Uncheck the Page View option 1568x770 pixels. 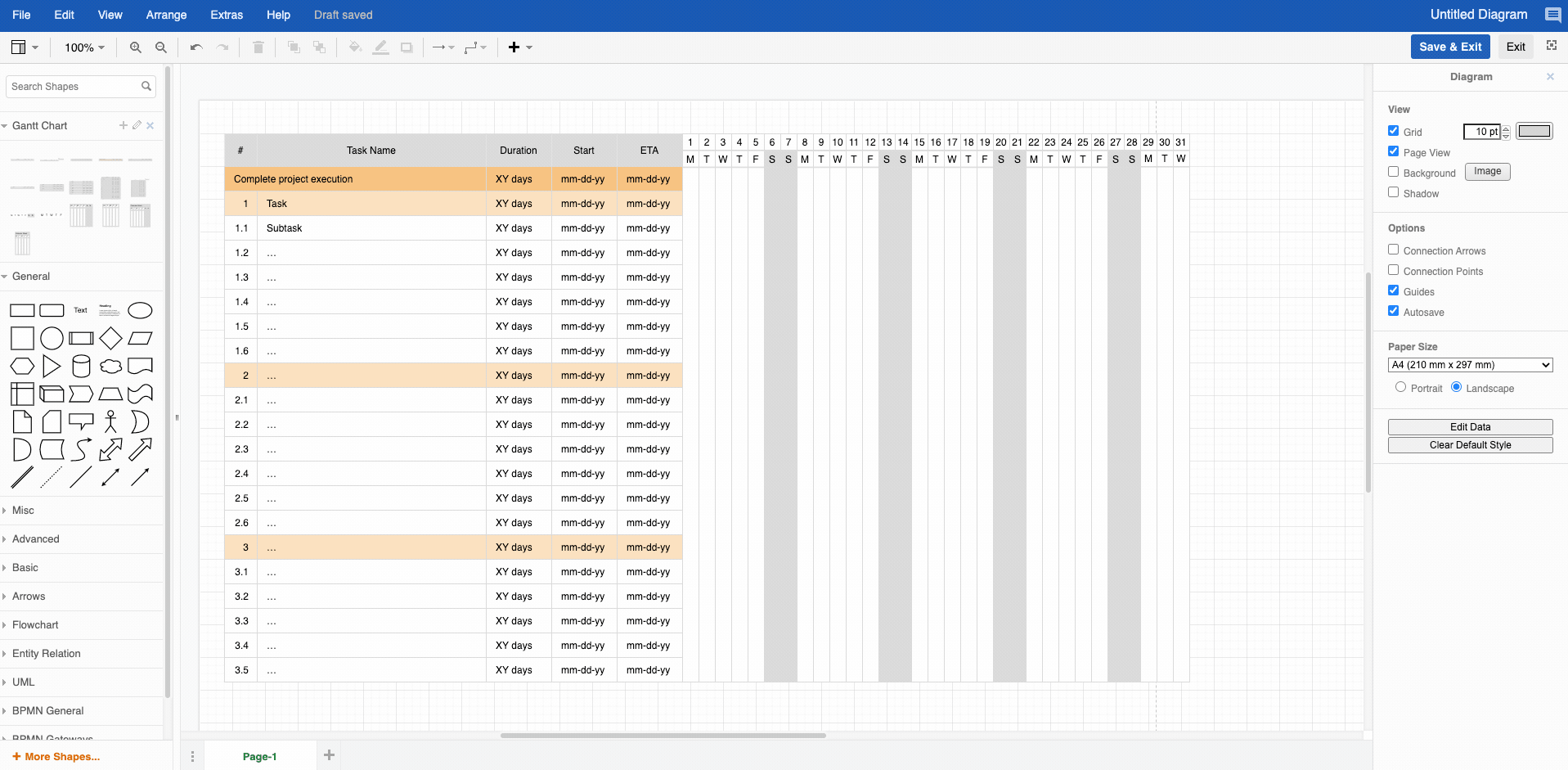tap(1393, 151)
